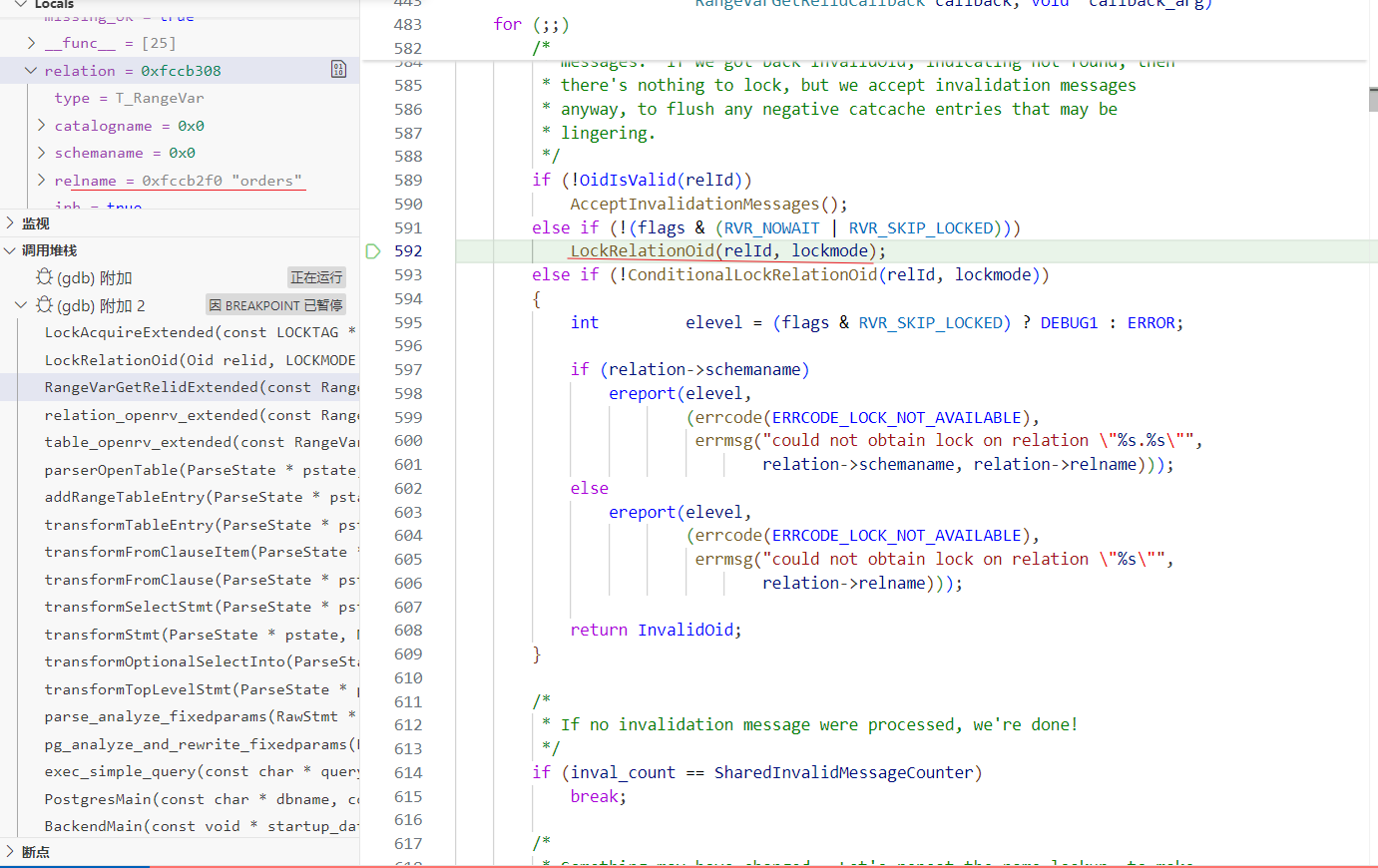1378x868 pixels.
Task: Click the binary data view icon for relation
Action: 338,70
